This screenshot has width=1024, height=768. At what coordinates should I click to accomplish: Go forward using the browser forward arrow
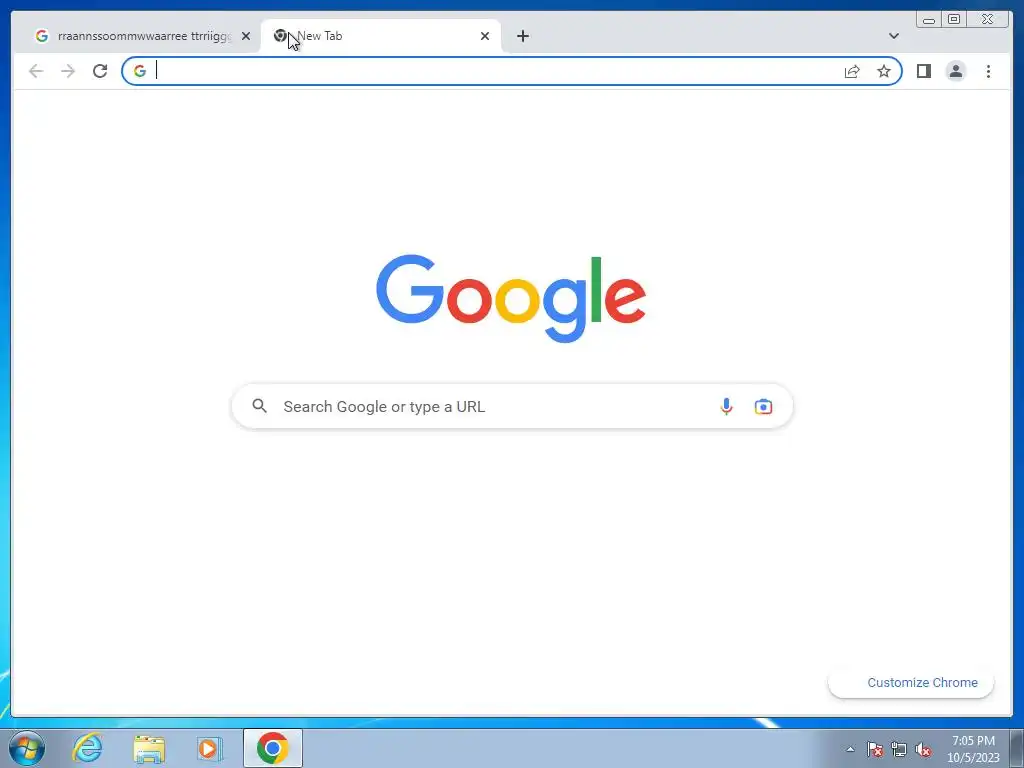tap(68, 71)
